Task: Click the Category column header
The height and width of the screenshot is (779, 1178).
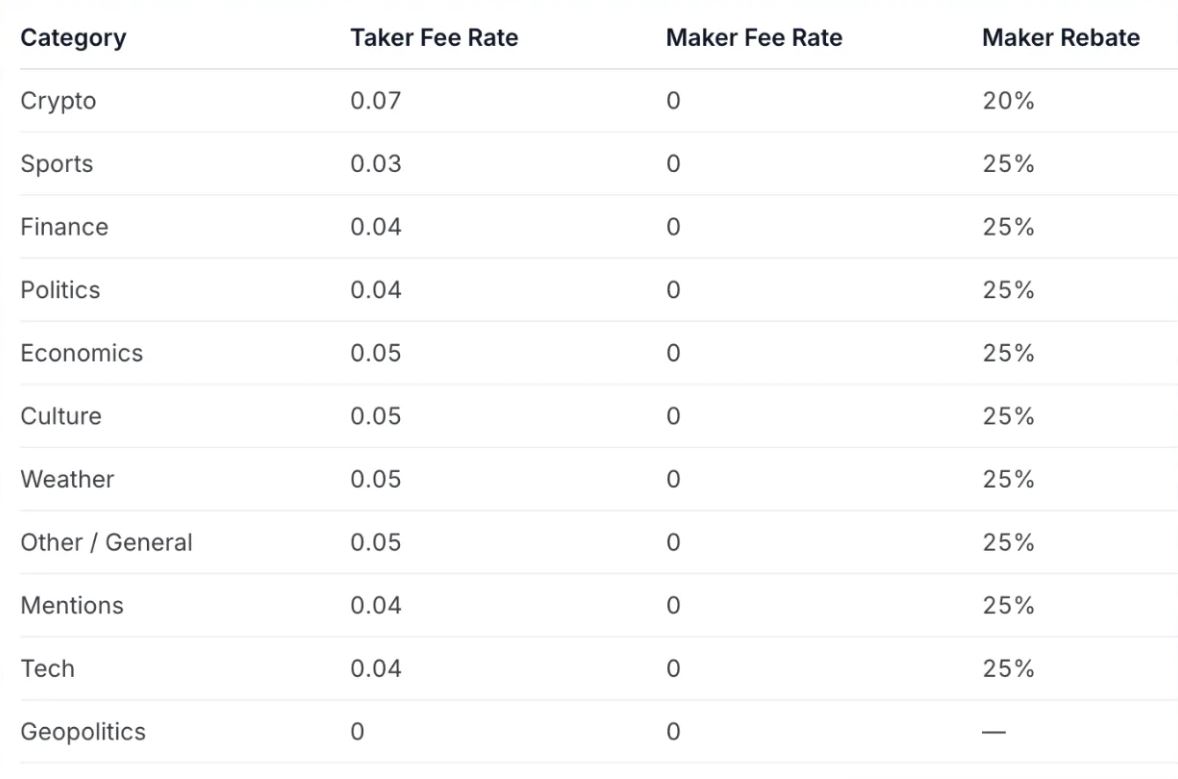Action: [x=73, y=38]
